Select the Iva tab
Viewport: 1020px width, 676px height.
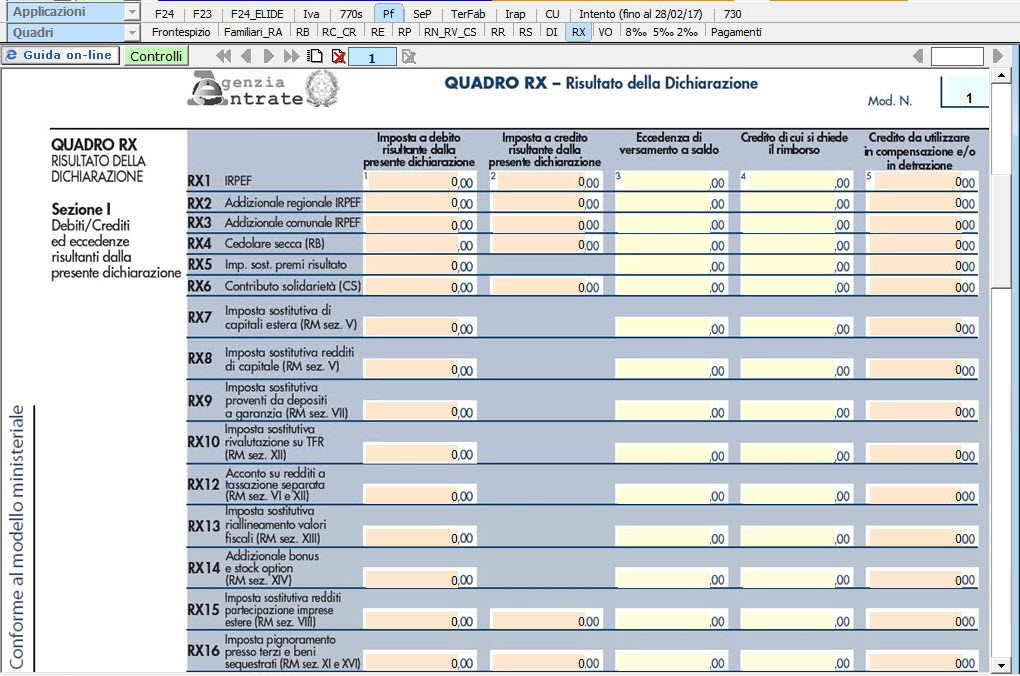312,14
